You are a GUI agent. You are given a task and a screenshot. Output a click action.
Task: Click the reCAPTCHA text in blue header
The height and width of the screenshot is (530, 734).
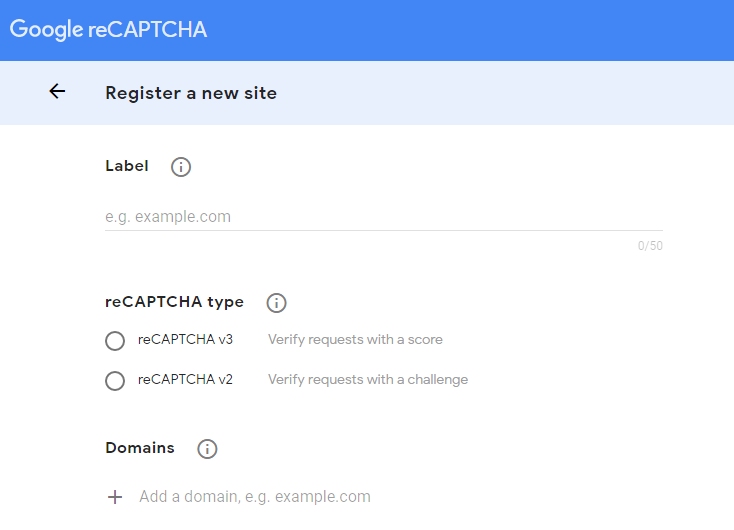(147, 29)
